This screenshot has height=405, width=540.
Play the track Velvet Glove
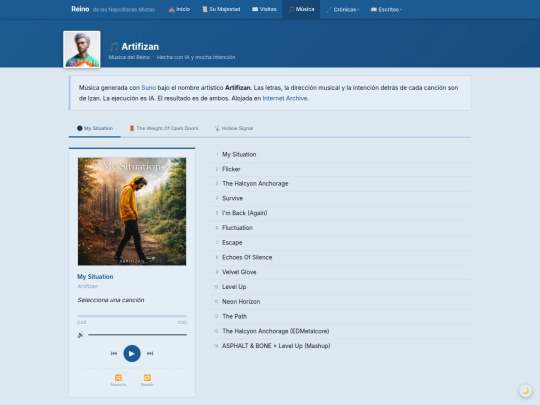click(x=341, y=272)
